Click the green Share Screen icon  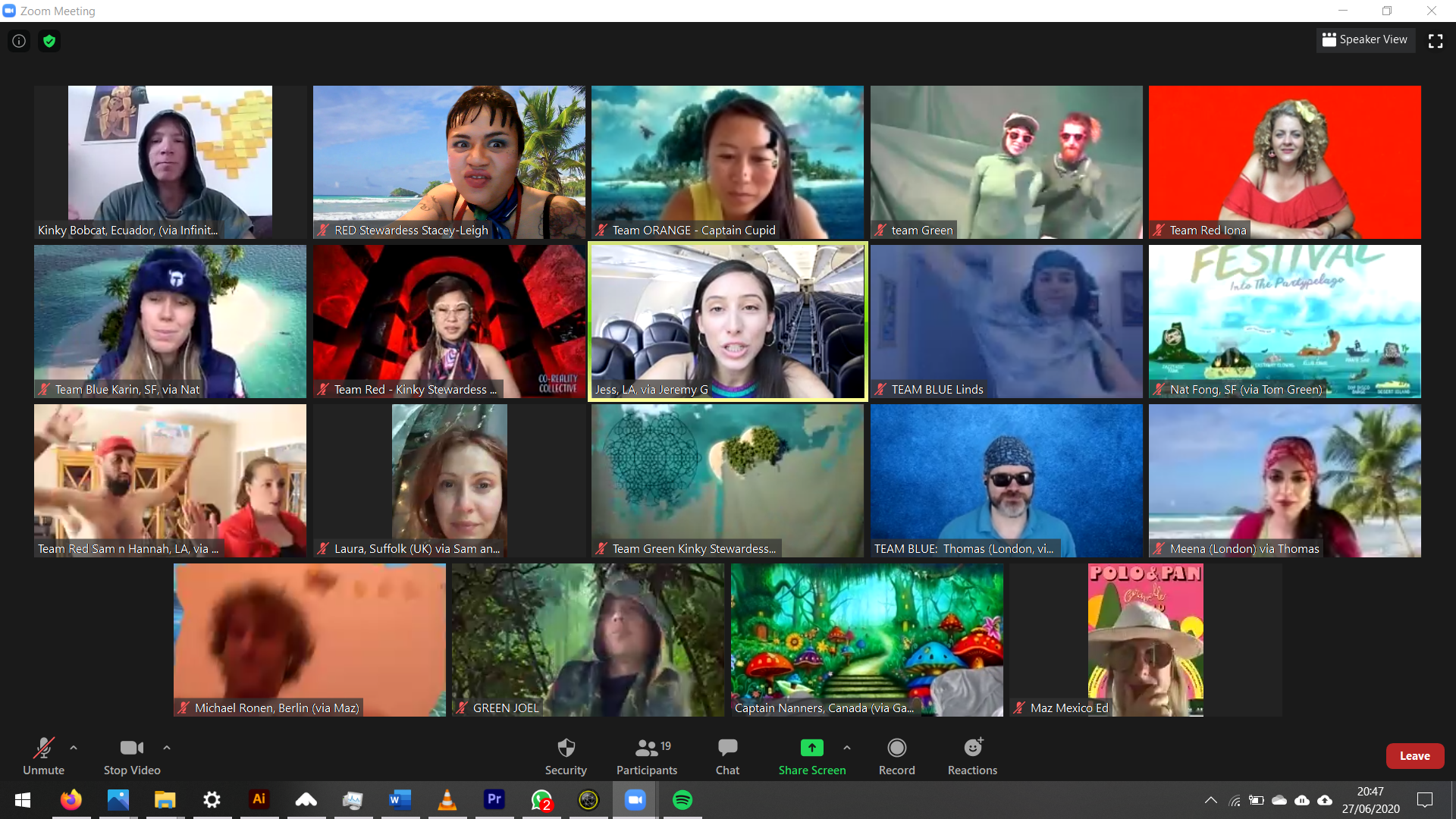coord(811,748)
